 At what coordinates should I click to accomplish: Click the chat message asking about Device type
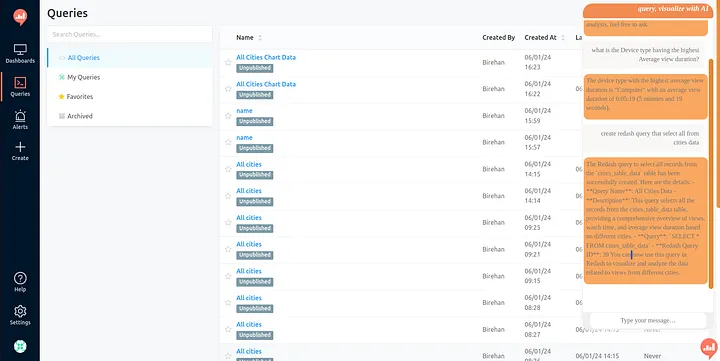(x=645, y=55)
